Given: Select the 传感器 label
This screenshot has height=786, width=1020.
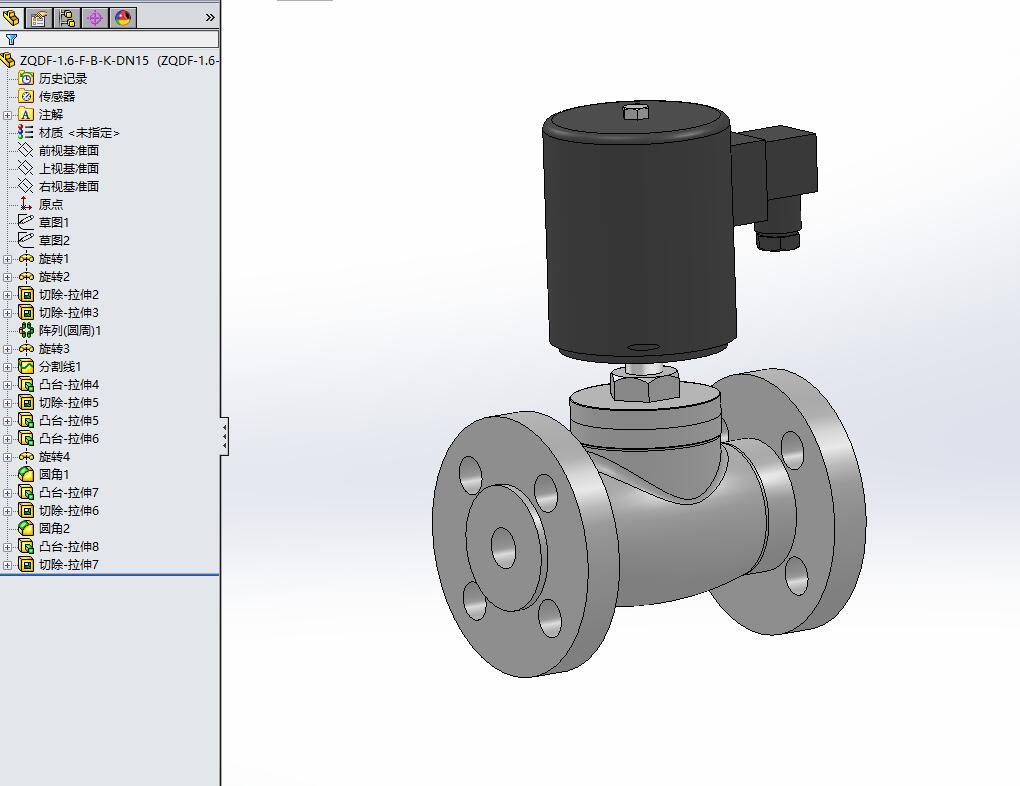Looking at the screenshot, I should coord(57,96).
